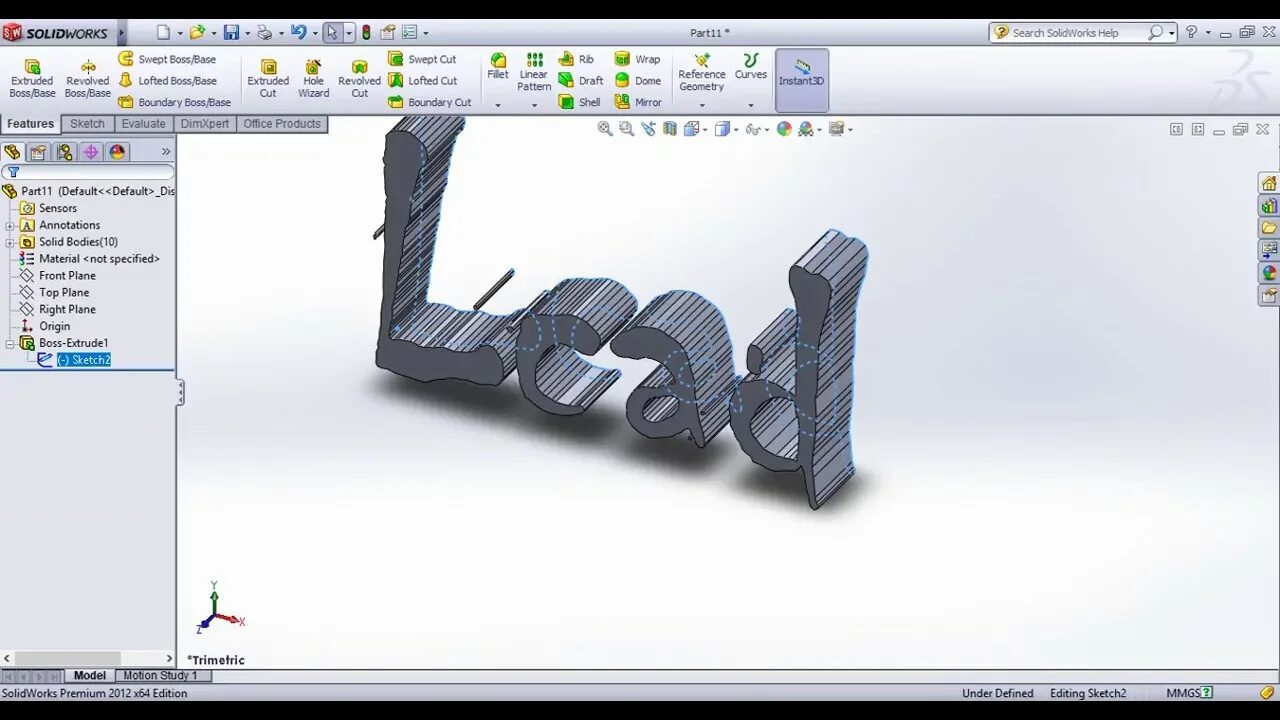Click the Save icon
This screenshot has width=1280, height=720.
[231, 33]
